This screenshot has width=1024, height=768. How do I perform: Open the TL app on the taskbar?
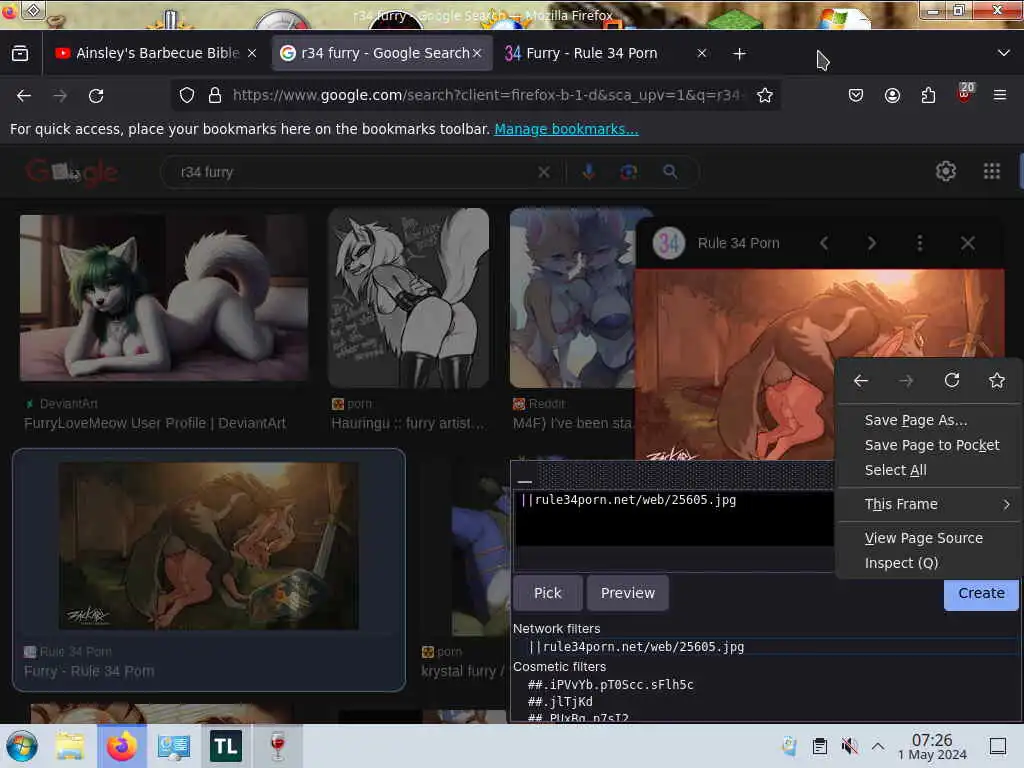(x=225, y=746)
